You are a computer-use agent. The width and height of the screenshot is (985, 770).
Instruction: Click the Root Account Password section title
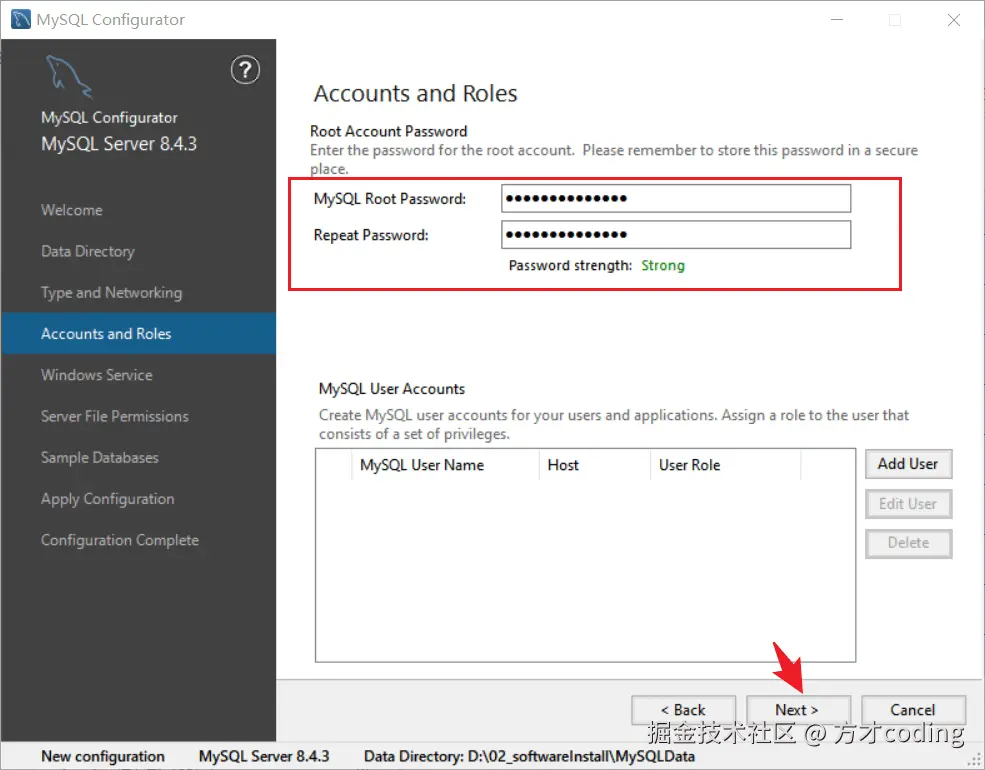click(388, 131)
